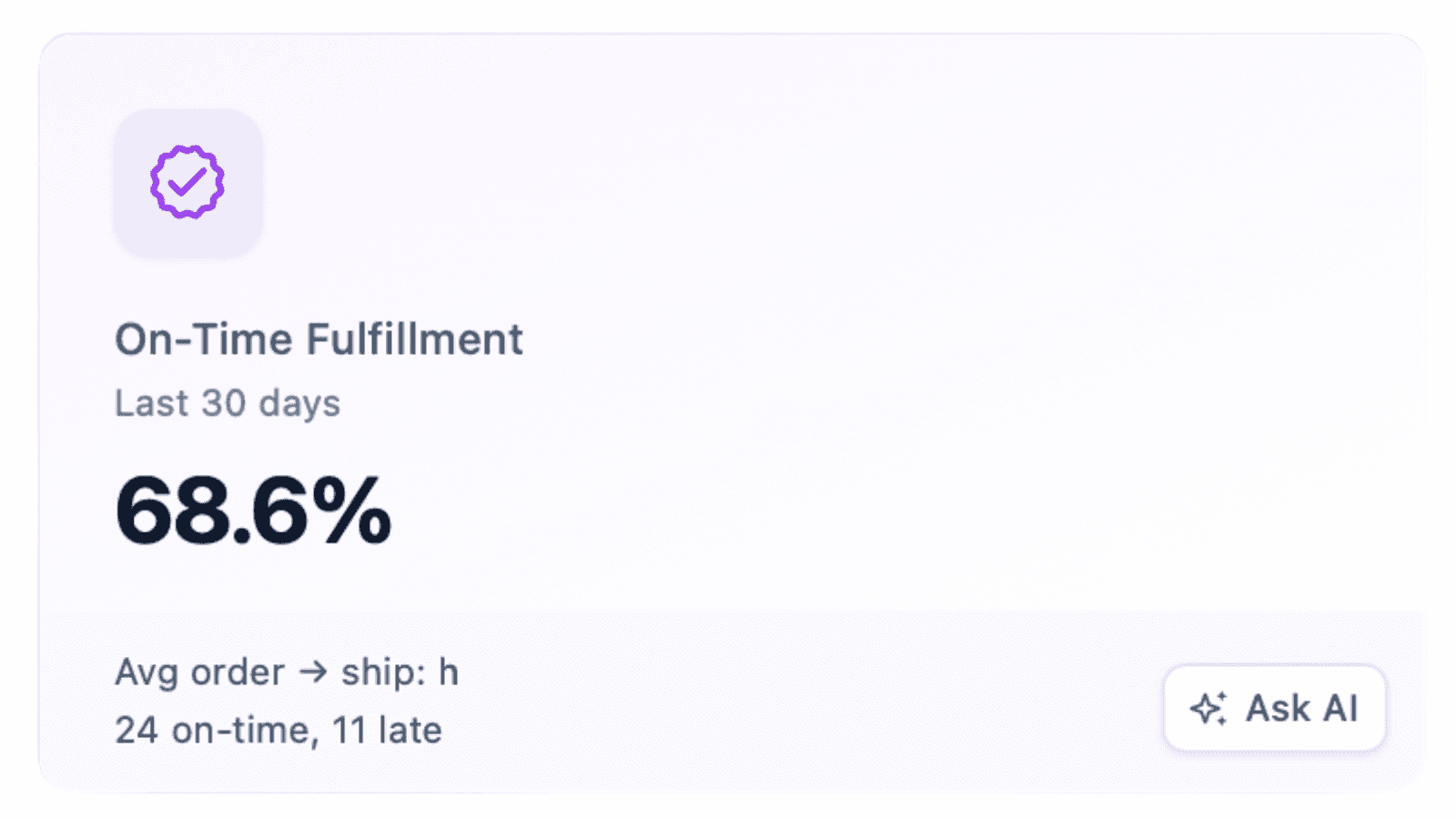1456x819 pixels.
Task: Click the arrow between order and ship
Action: [313, 672]
